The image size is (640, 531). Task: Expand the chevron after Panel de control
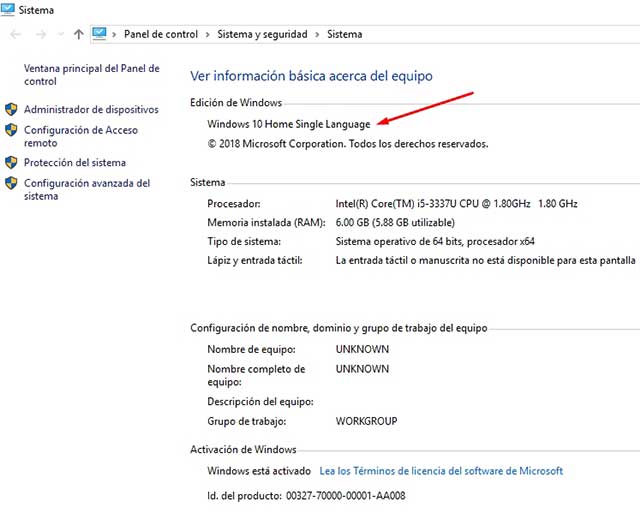click(x=207, y=35)
